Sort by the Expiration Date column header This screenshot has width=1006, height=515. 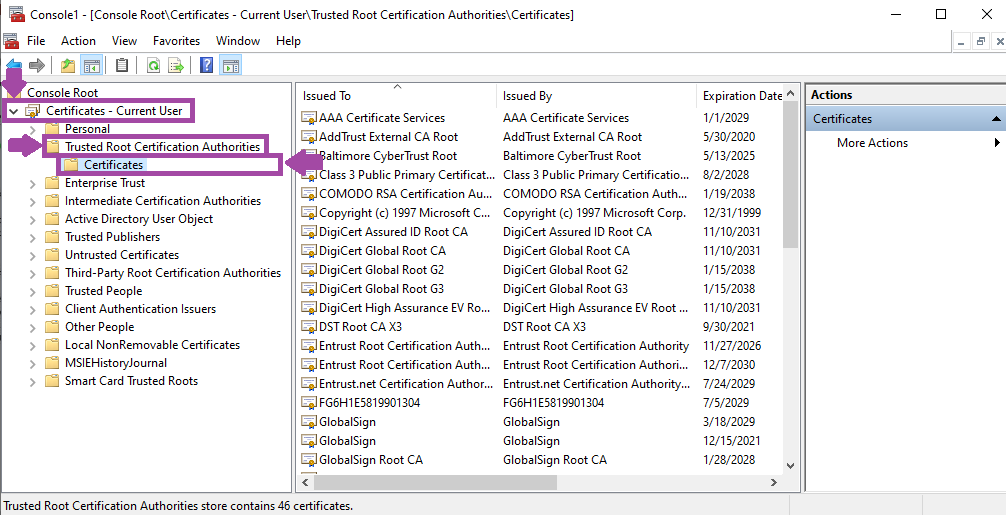click(742, 96)
